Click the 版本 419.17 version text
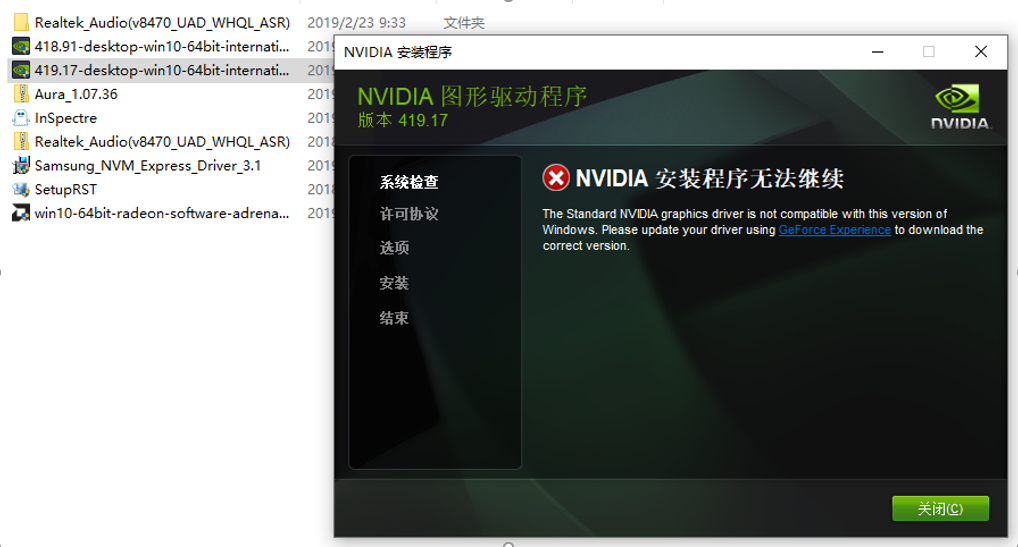Image resolution: width=1018 pixels, height=547 pixels. (x=403, y=120)
